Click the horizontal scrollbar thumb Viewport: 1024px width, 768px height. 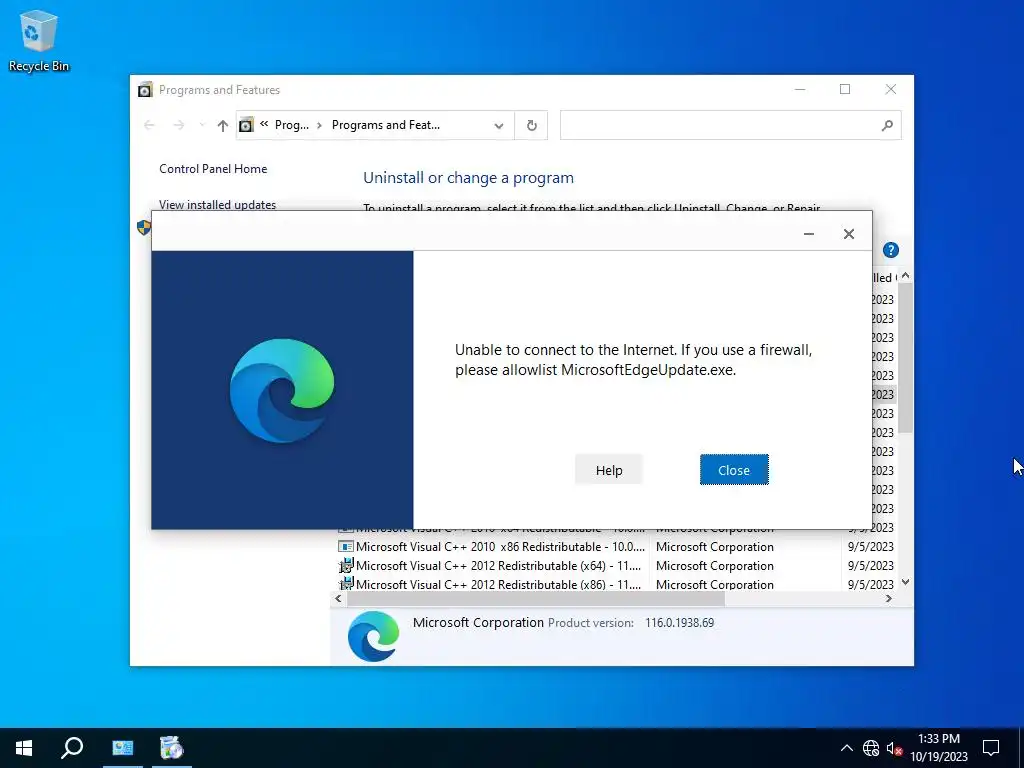pyautogui.click(x=536, y=598)
